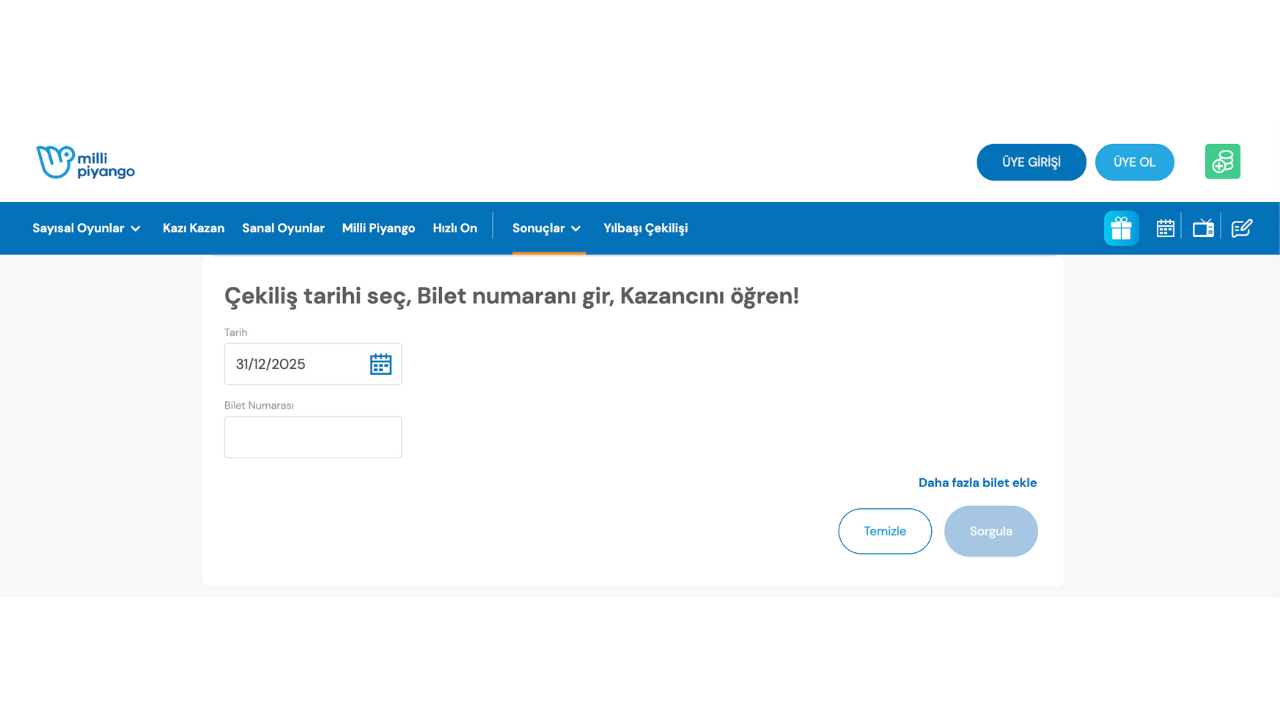1280x720 pixels.
Task: Click the ÜYE OL button
Action: pos(1134,162)
